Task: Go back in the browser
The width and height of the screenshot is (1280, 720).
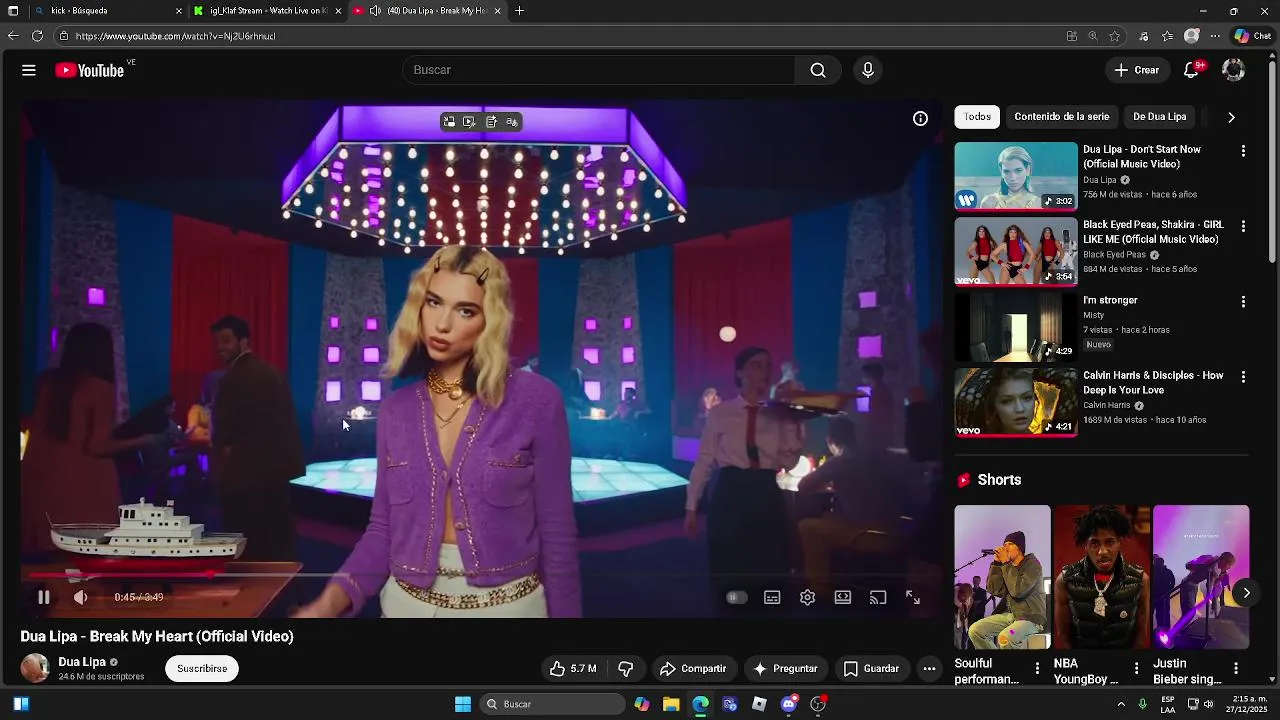Action: pyautogui.click(x=13, y=36)
